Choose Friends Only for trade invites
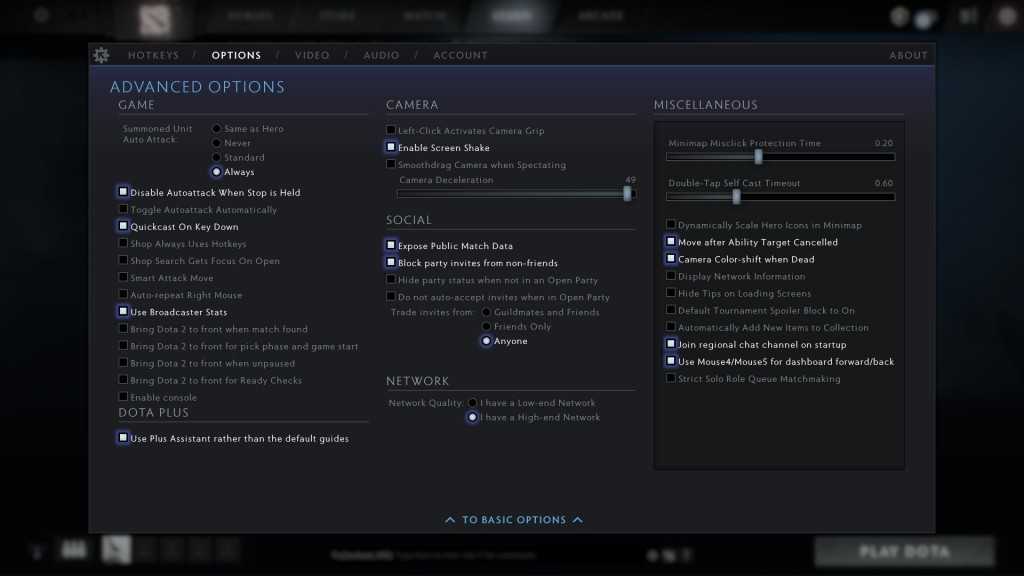This screenshot has width=1024, height=576. tap(487, 327)
